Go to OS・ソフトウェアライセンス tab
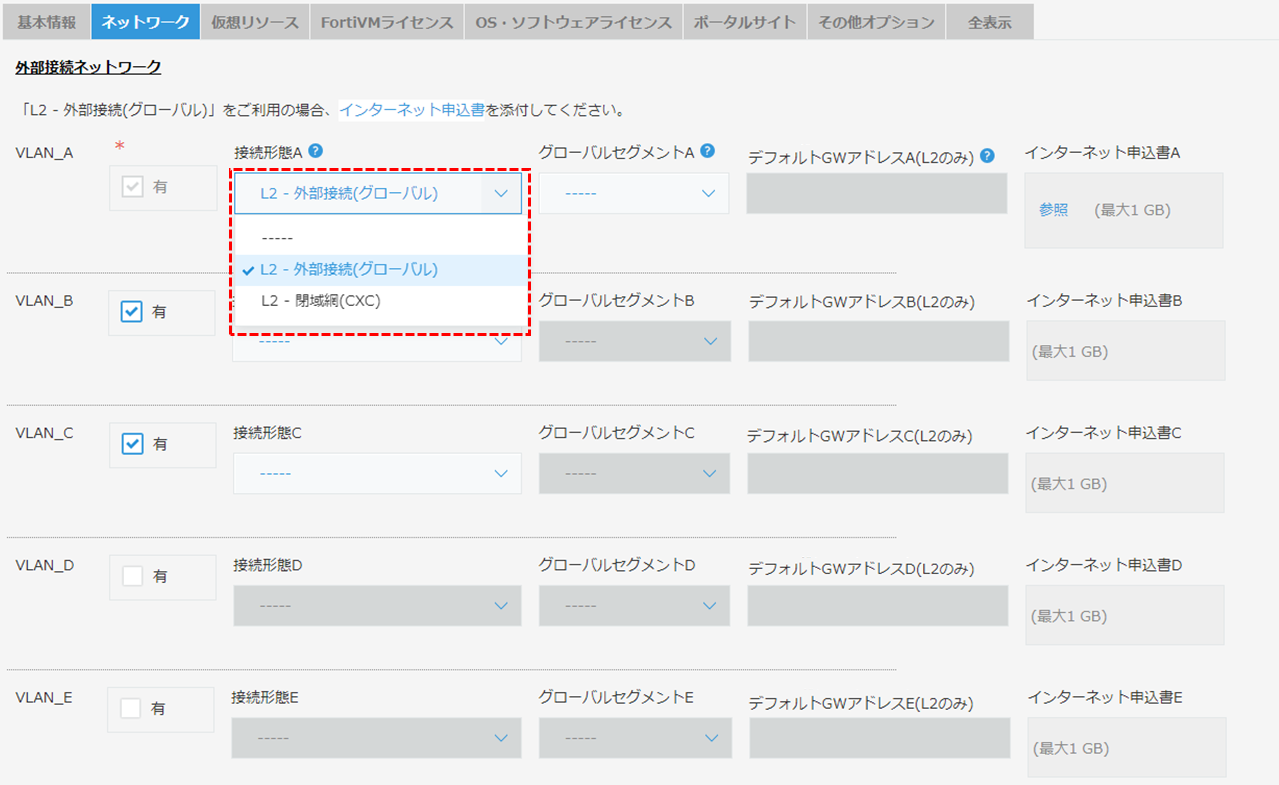The width and height of the screenshot is (1279, 785). pos(574,22)
